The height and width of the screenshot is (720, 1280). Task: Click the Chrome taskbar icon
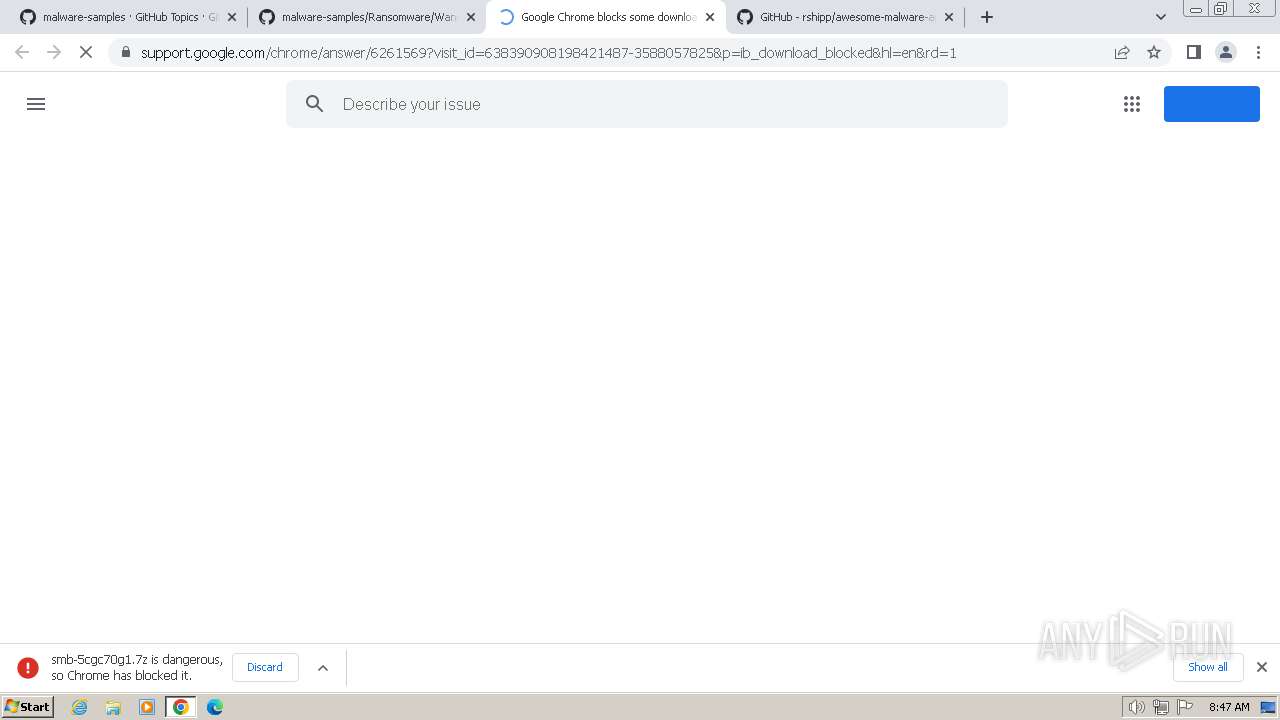pyautogui.click(x=180, y=707)
